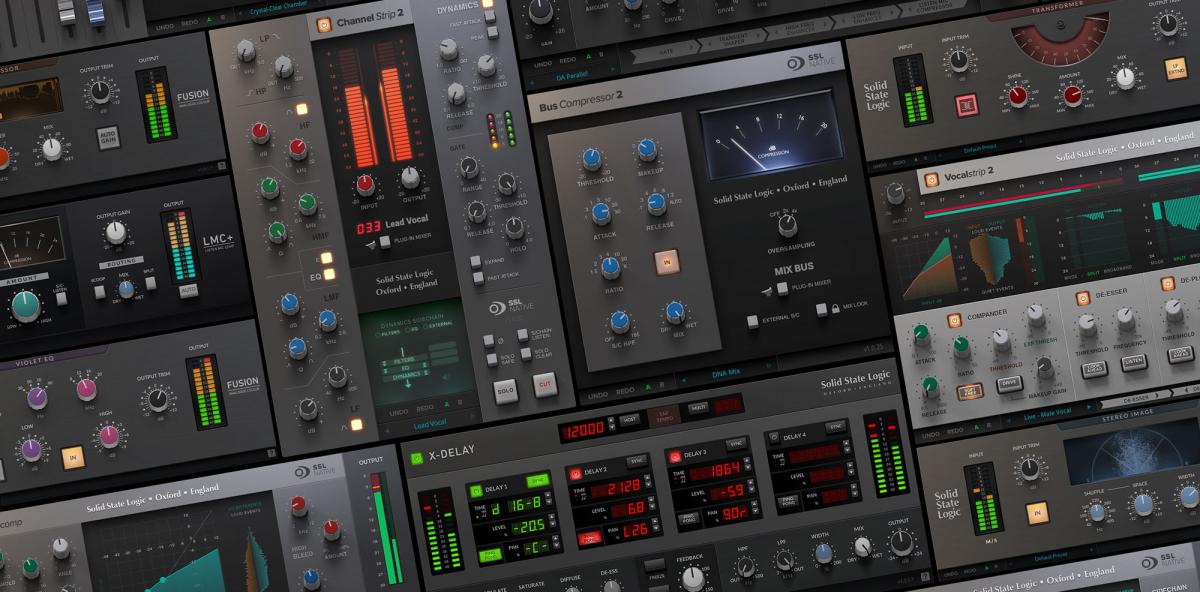Click AUTO GAIN in the Fusion plugin
Screen dimensions: 1200x592
coord(106,136)
